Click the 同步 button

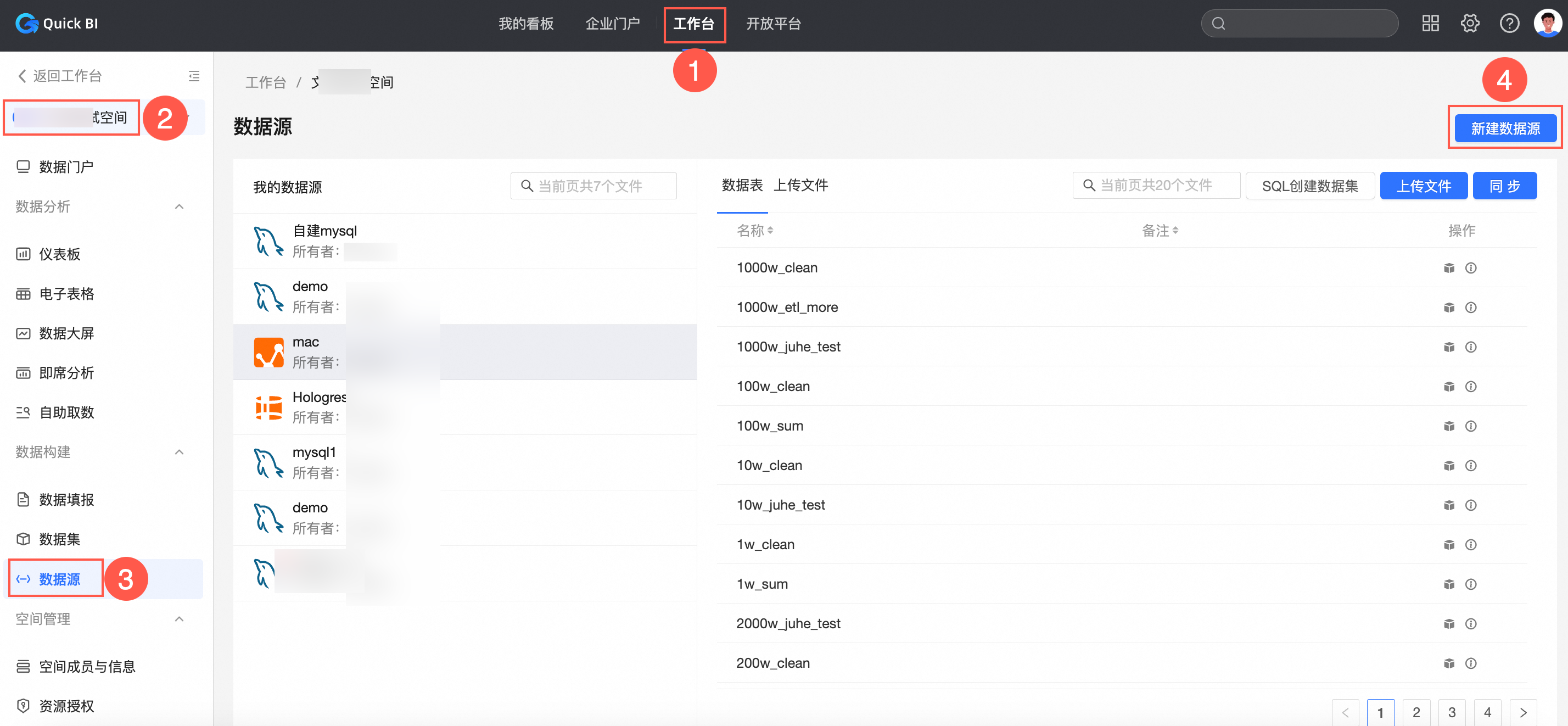point(1504,186)
